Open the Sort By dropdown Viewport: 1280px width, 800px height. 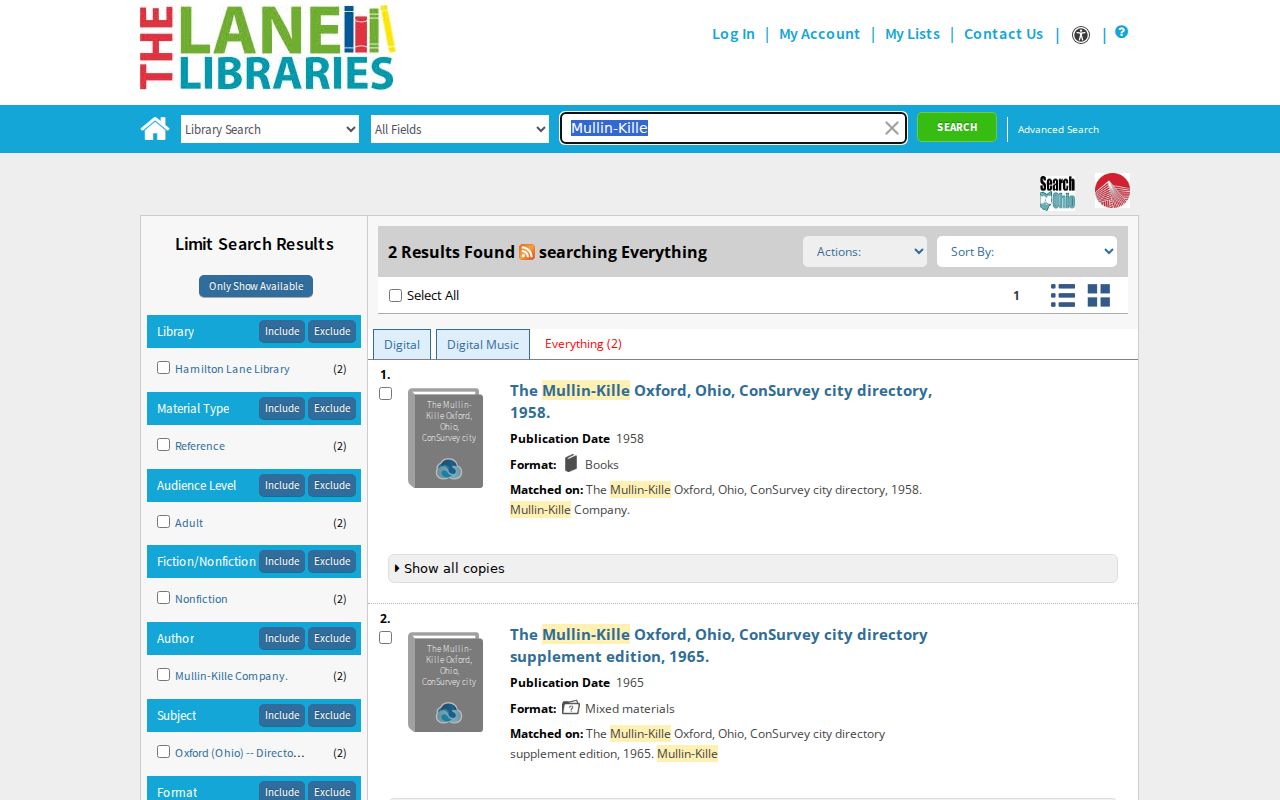(1027, 252)
